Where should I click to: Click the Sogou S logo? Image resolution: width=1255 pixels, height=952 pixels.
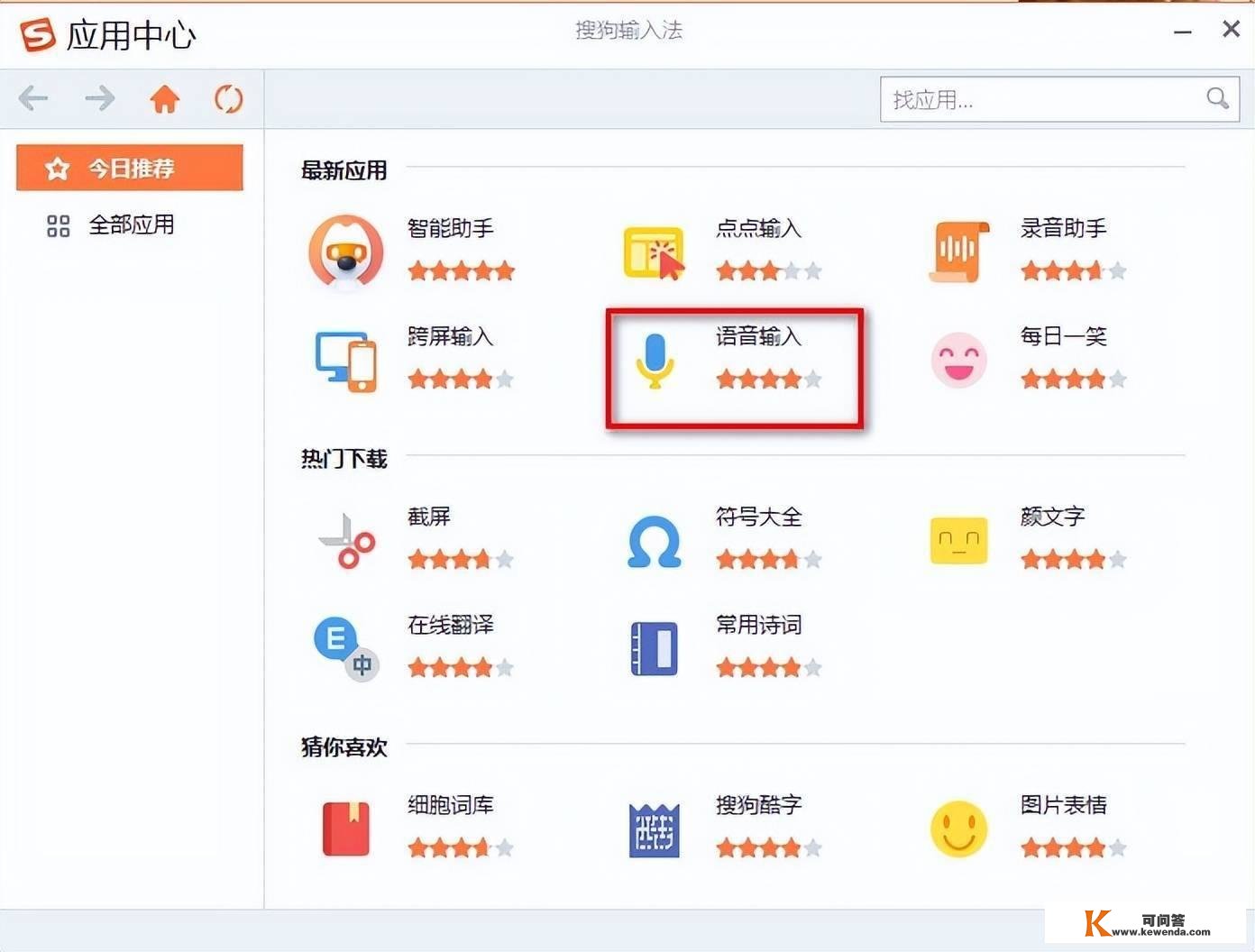(x=37, y=35)
